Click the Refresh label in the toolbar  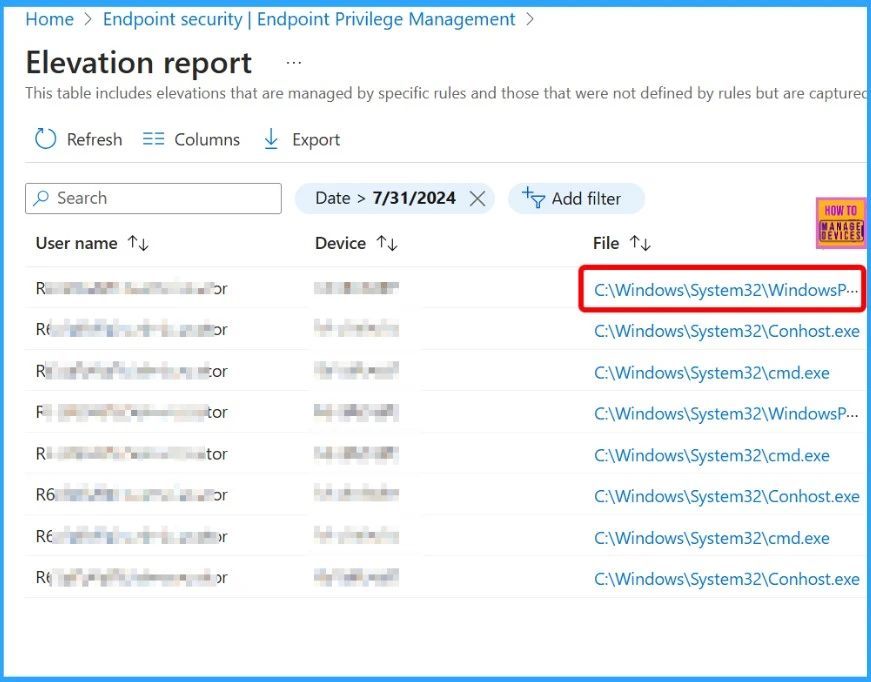click(x=94, y=139)
